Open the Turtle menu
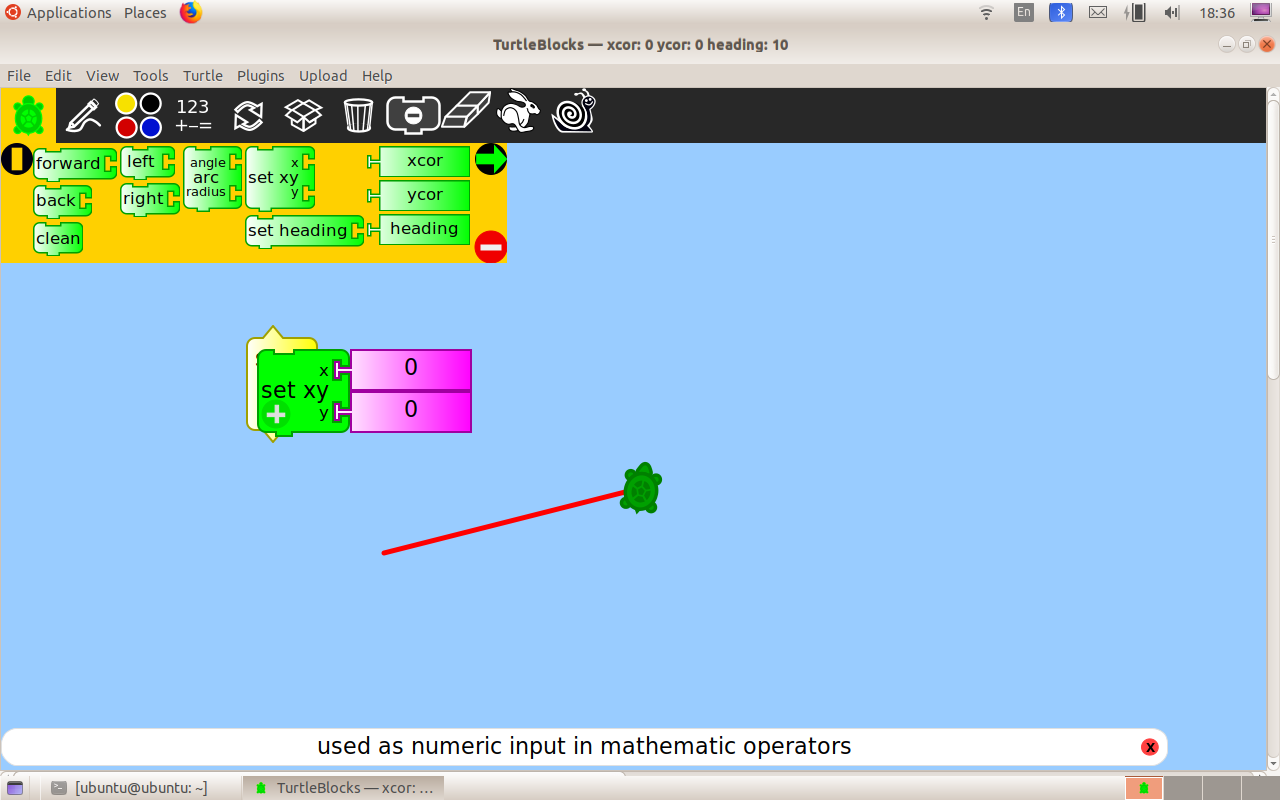This screenshot has width=1280, height=800. pos(203,76)
